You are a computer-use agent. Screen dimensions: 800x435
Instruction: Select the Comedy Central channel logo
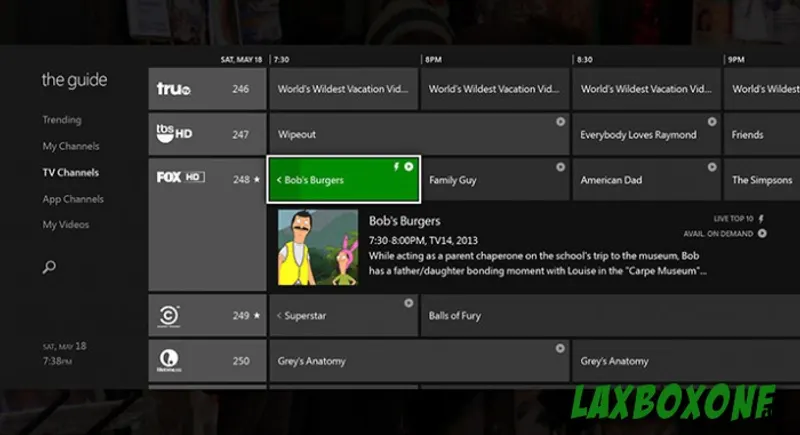(x=169, y=316)
